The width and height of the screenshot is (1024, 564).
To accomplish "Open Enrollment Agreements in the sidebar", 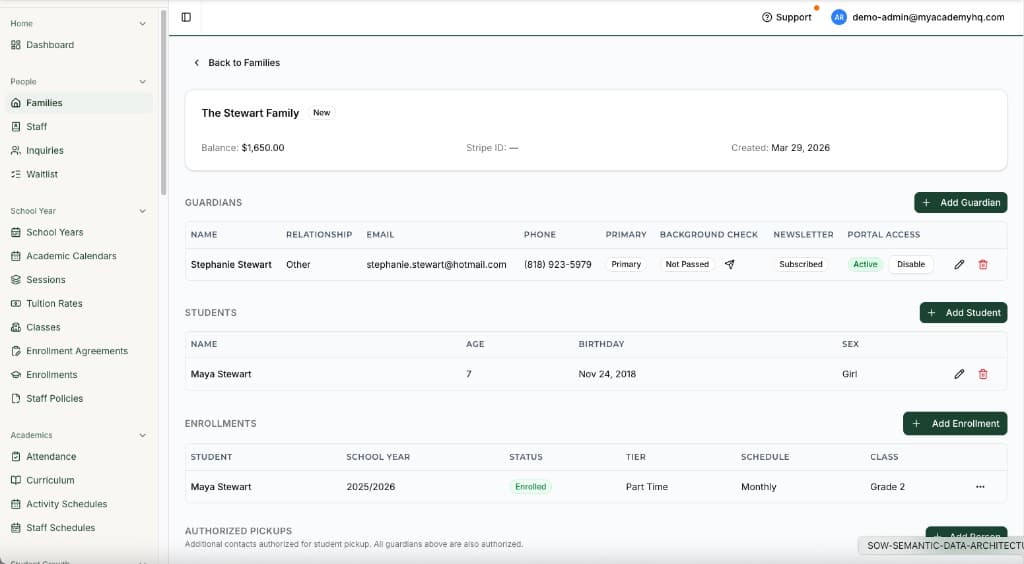I will 79,351.
